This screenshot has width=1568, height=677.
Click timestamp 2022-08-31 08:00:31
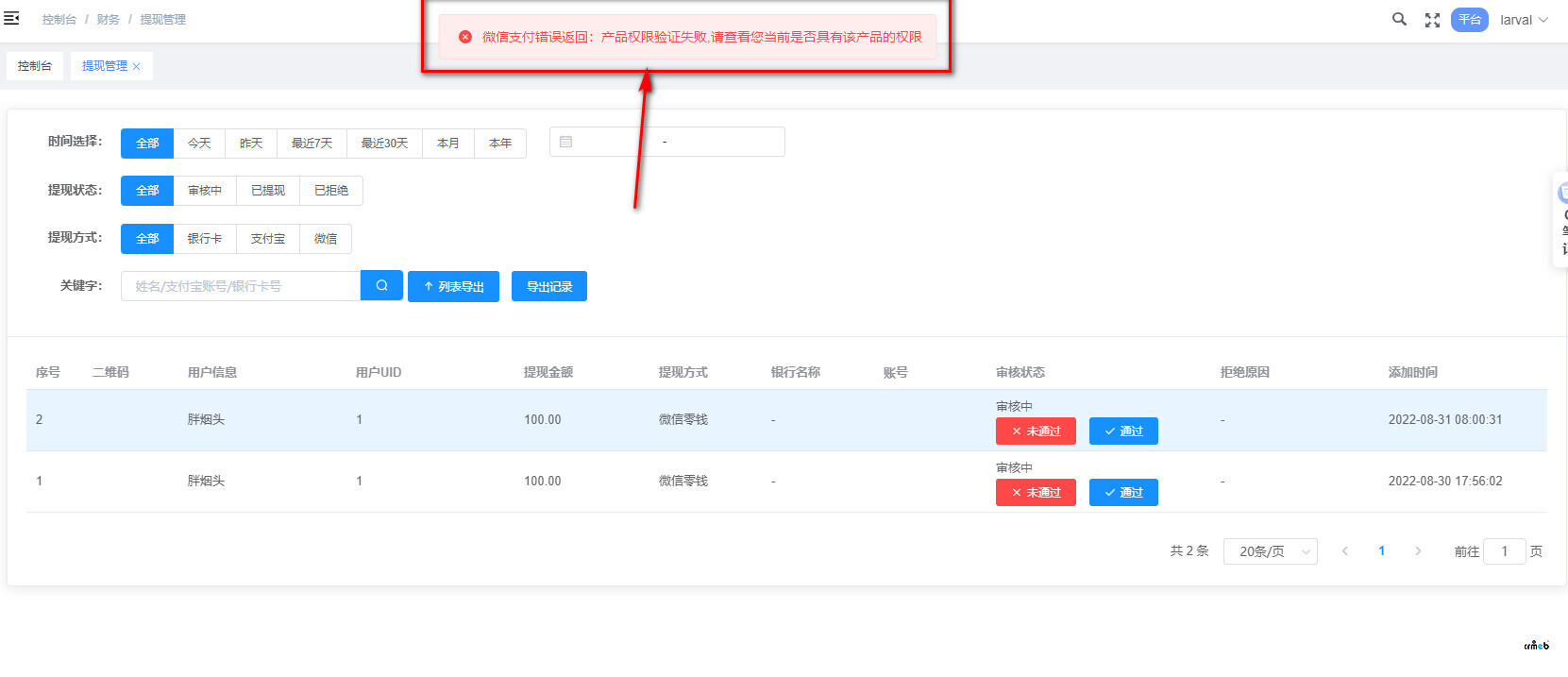point(1445,419)
